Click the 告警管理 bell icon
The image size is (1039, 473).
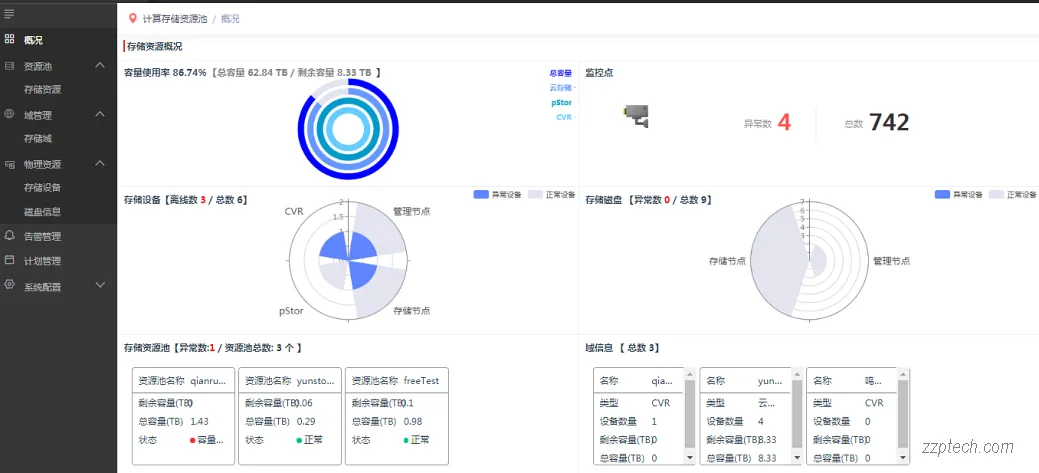[9, 235]
